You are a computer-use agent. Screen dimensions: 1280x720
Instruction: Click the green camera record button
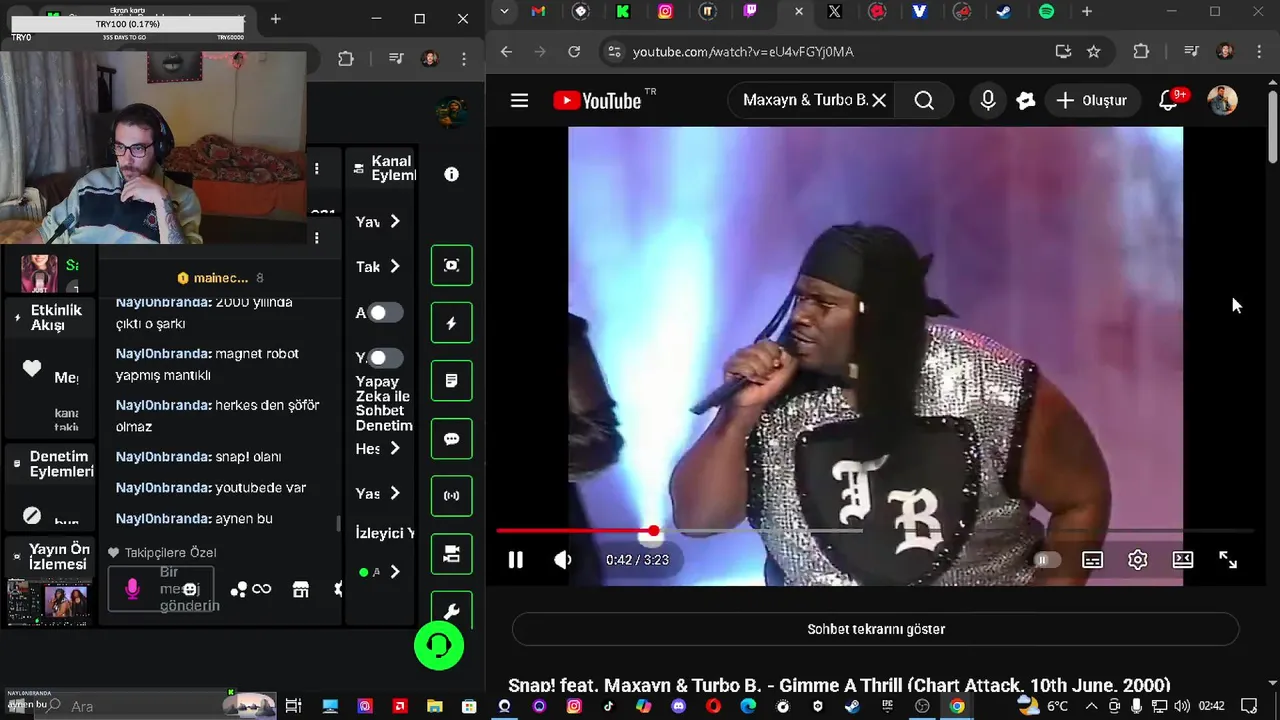tap(451, 554)
